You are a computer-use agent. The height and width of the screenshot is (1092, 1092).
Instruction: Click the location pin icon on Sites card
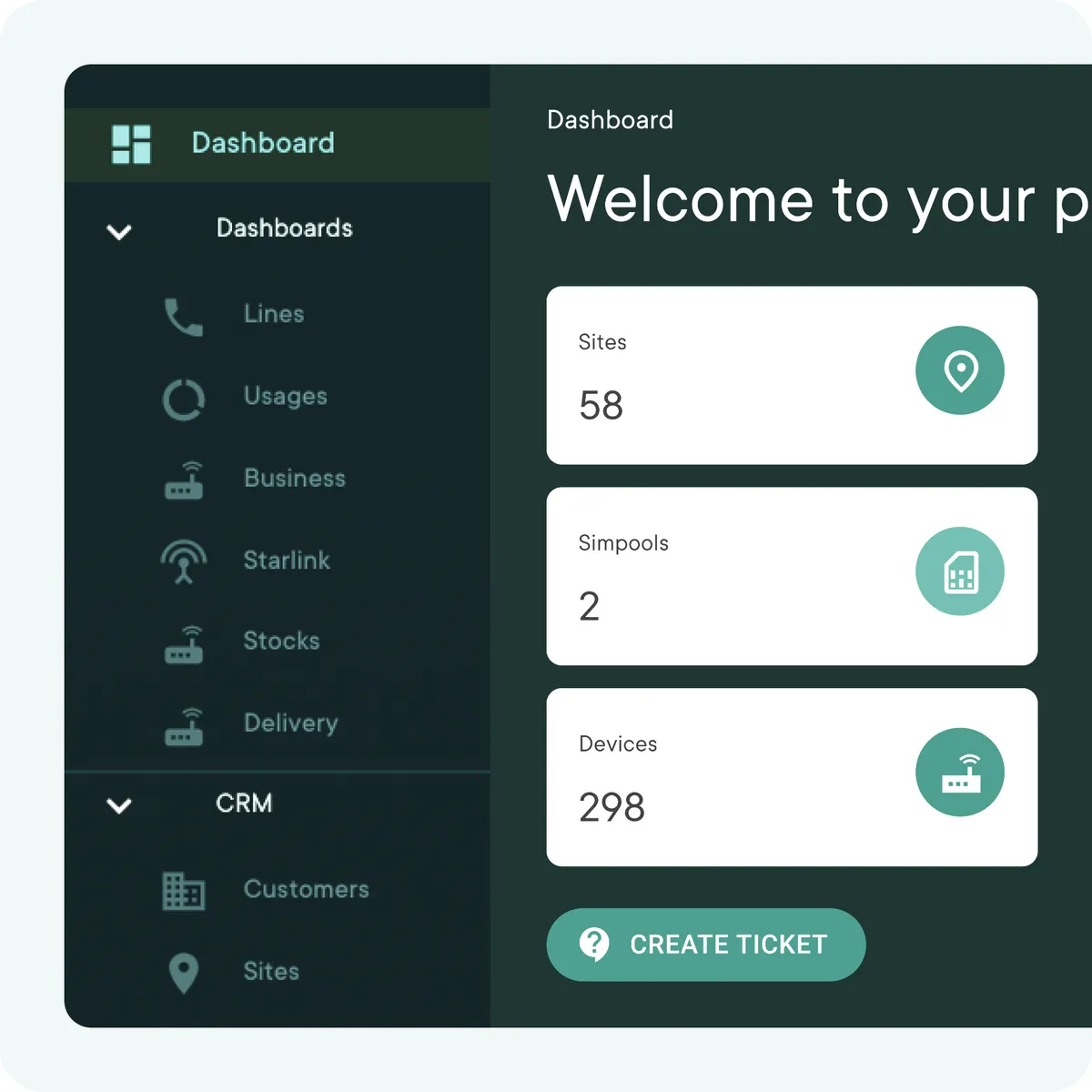(x=960, y=370)
